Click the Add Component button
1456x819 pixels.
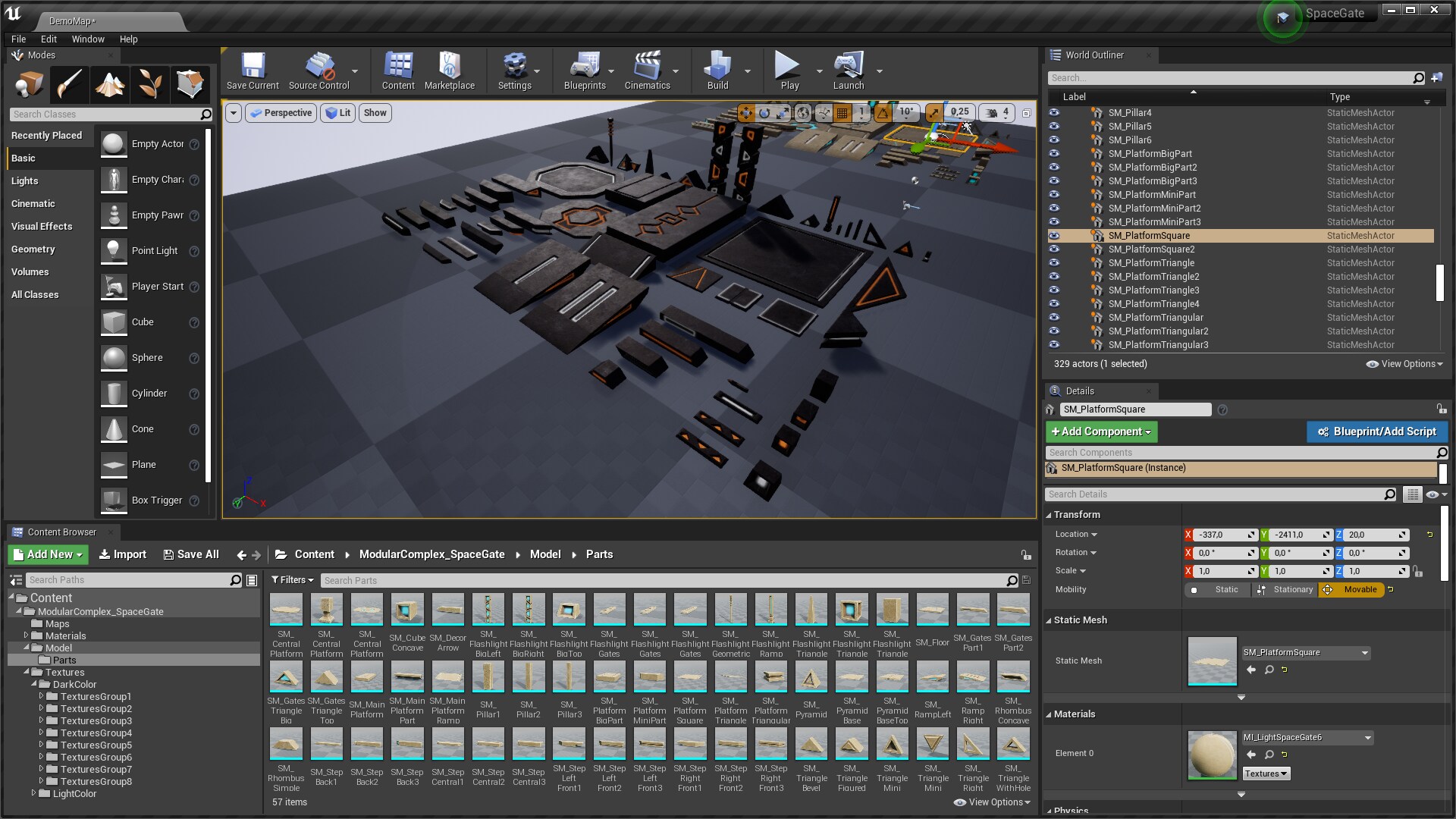click(x=1100, y=431)
